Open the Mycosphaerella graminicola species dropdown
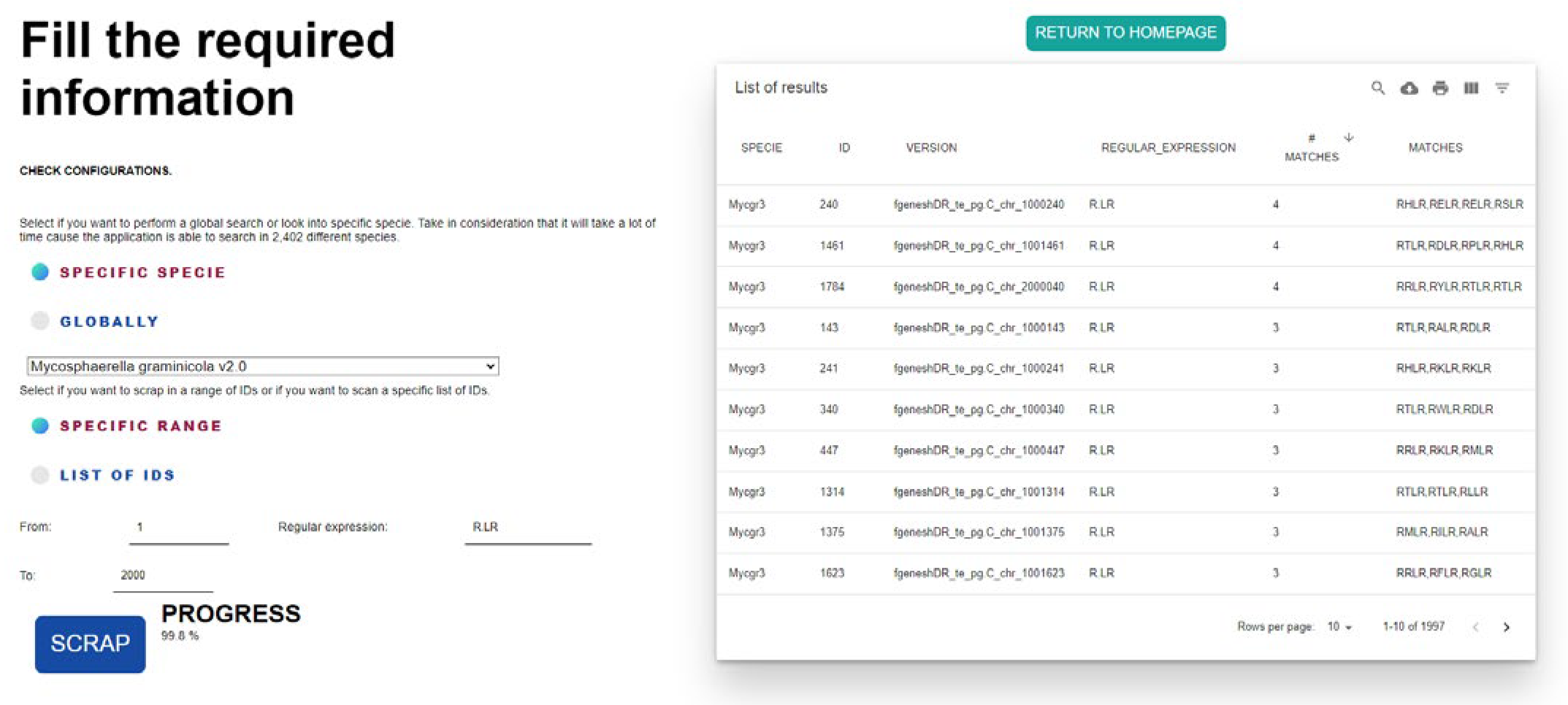This screenshot has width=1568, height=705. 262,366
